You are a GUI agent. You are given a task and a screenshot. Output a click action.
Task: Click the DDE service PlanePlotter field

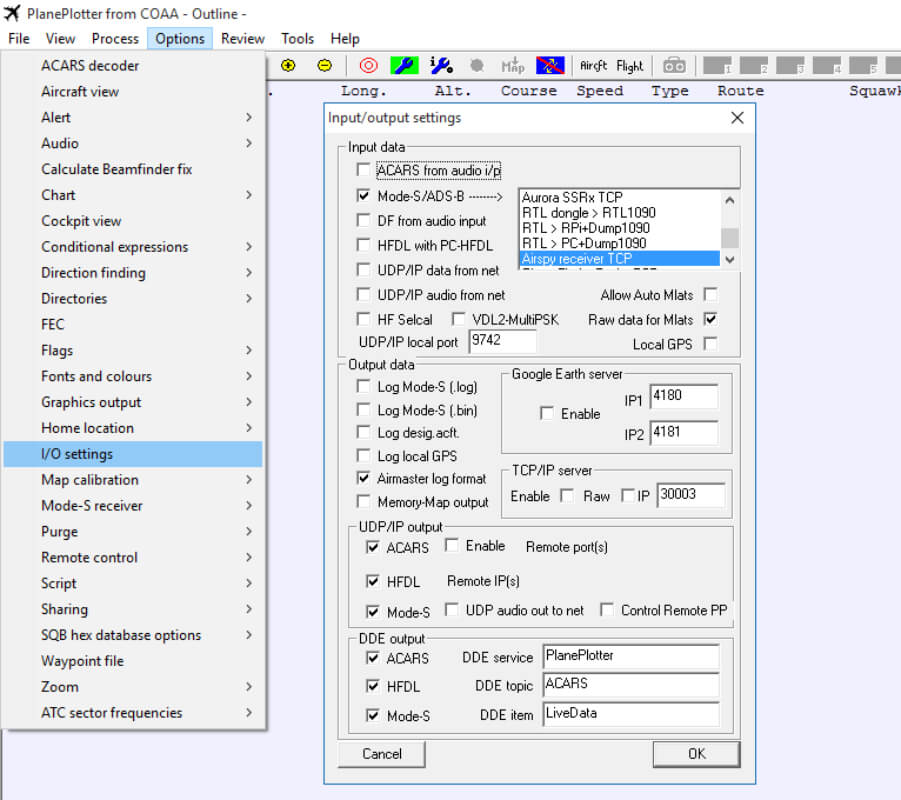(x=631, y=656)
